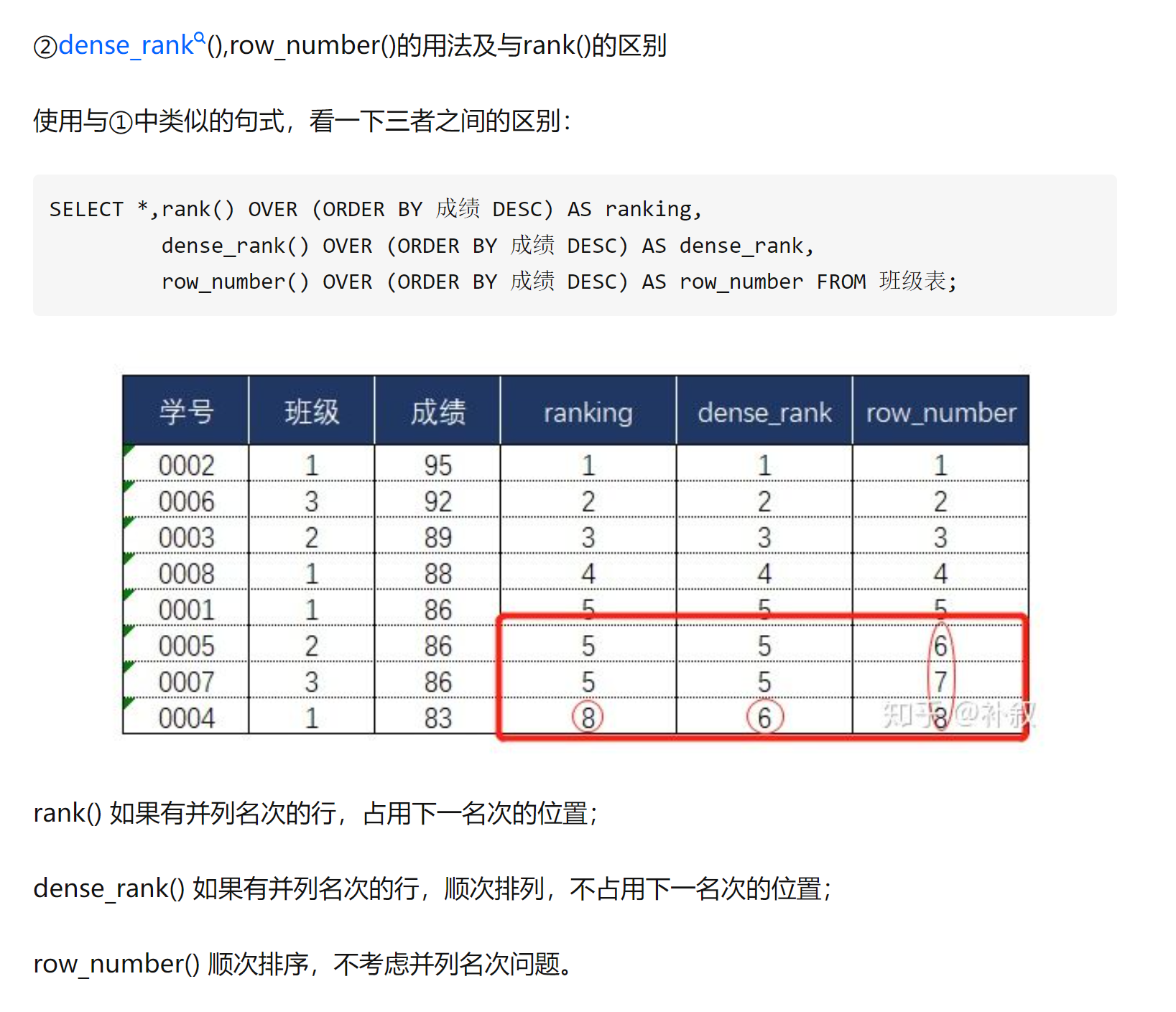Click student ID 0006 in the table
The width and height of the screenshot is (1176, 1012).
186,501
